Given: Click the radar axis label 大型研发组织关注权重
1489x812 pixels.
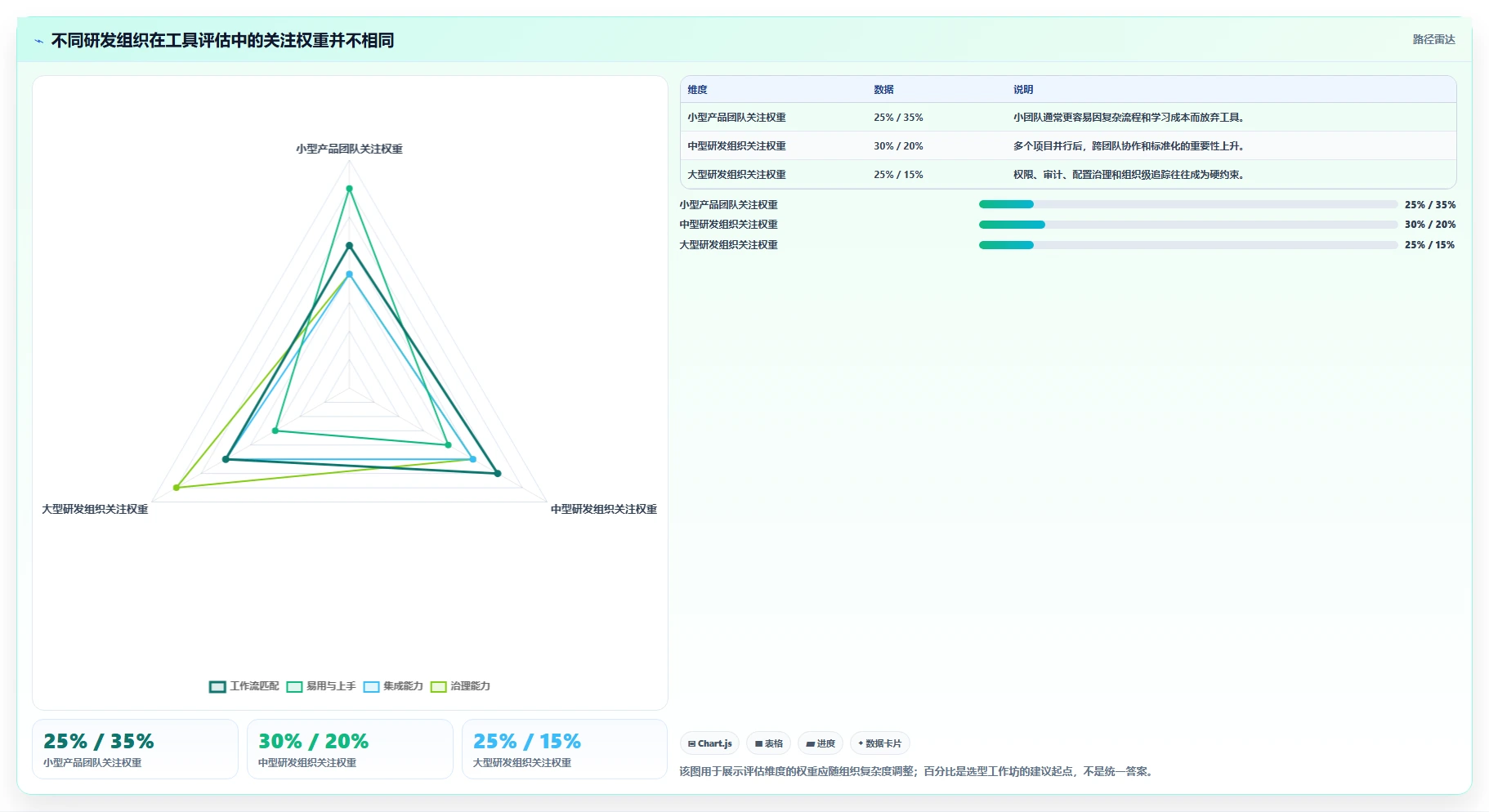Looking at the screenshot, I should click(95, 509).
